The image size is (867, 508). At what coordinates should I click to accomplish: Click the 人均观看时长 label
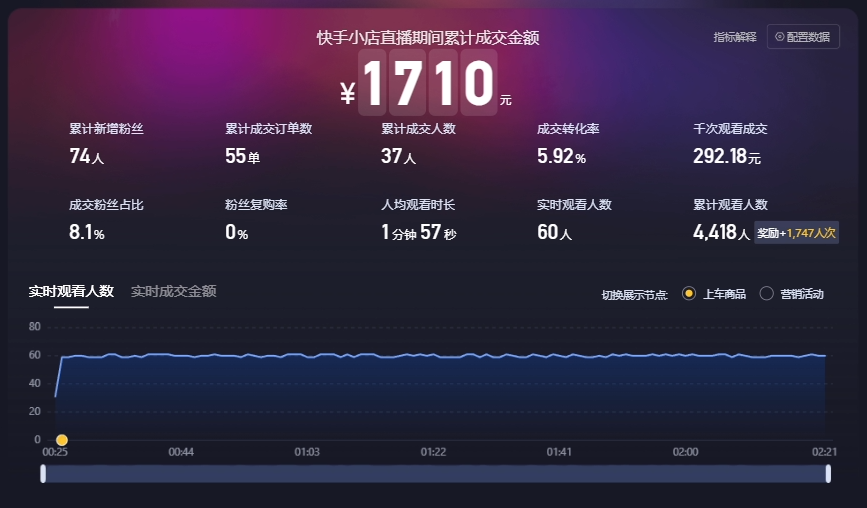pyautogui.click(x=418, y=205)
